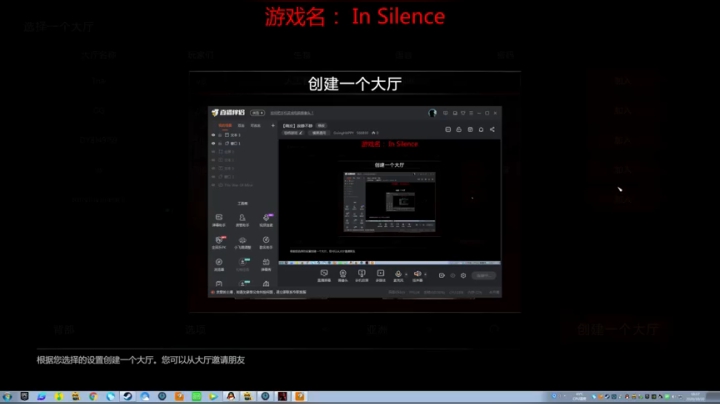Click the bell icon above the stream preview
This screenshot has width=720, height=404.
click(481, 129)
